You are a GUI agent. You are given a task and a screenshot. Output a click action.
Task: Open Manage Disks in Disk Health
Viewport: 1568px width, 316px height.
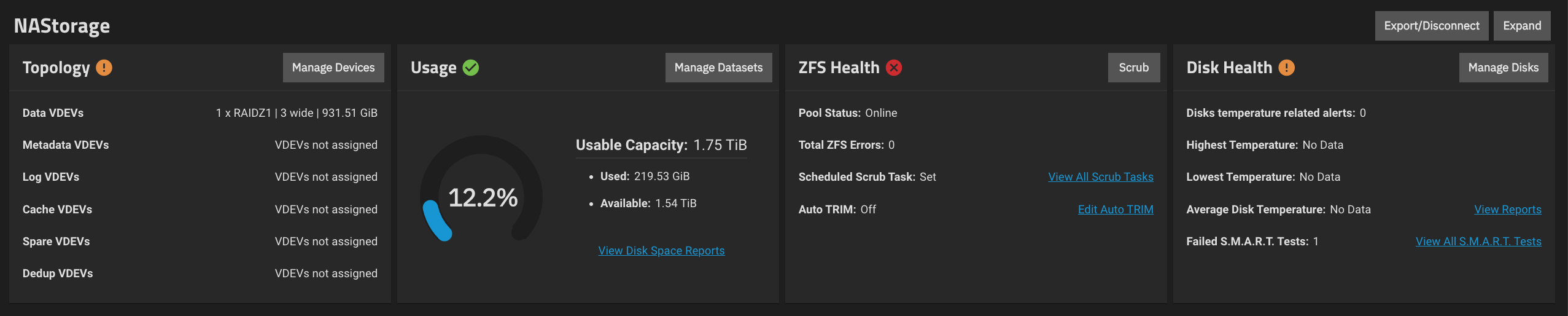tap(1503, 68)
